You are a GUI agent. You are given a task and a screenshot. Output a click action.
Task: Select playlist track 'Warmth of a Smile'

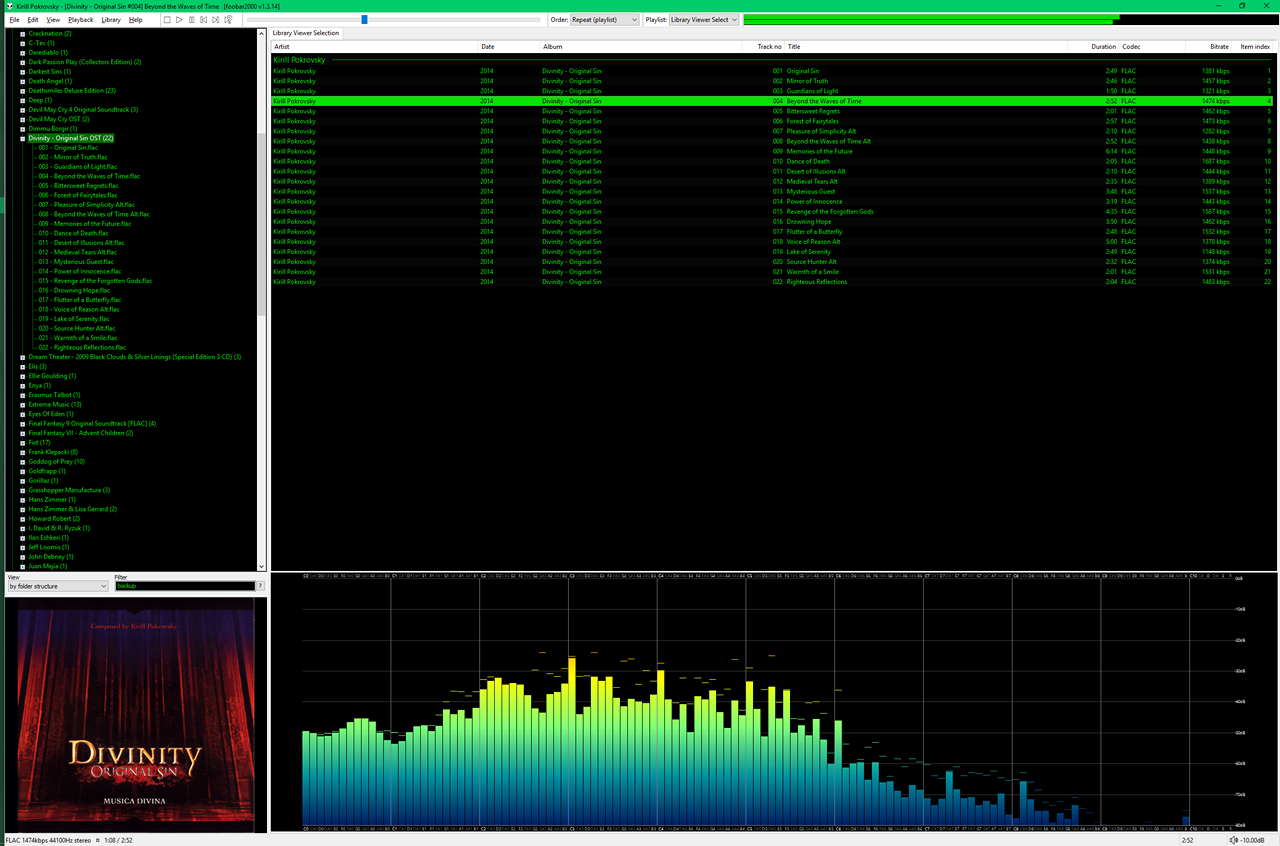(x=771, y=271)
